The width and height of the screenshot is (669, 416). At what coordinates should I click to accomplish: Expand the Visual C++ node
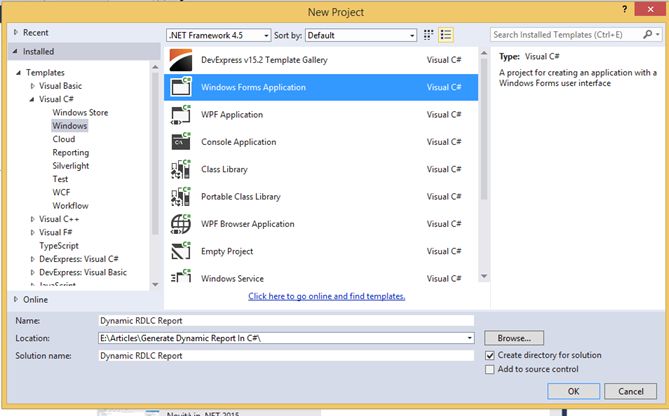[32, 219]
